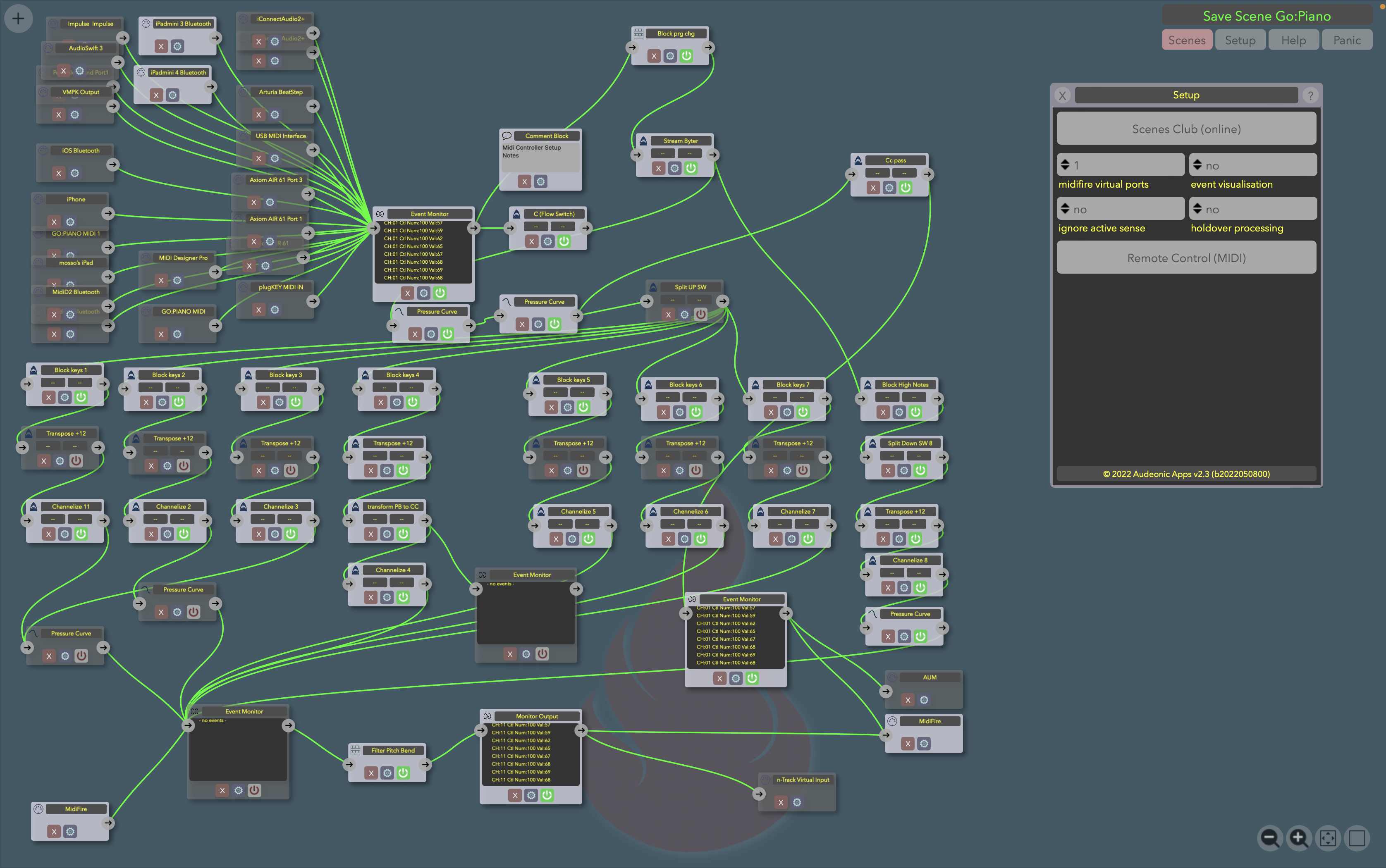Open the Comment Block settings gear
Image resolution: width=1386 pixels, height=868 pixels.
(540, 182)
